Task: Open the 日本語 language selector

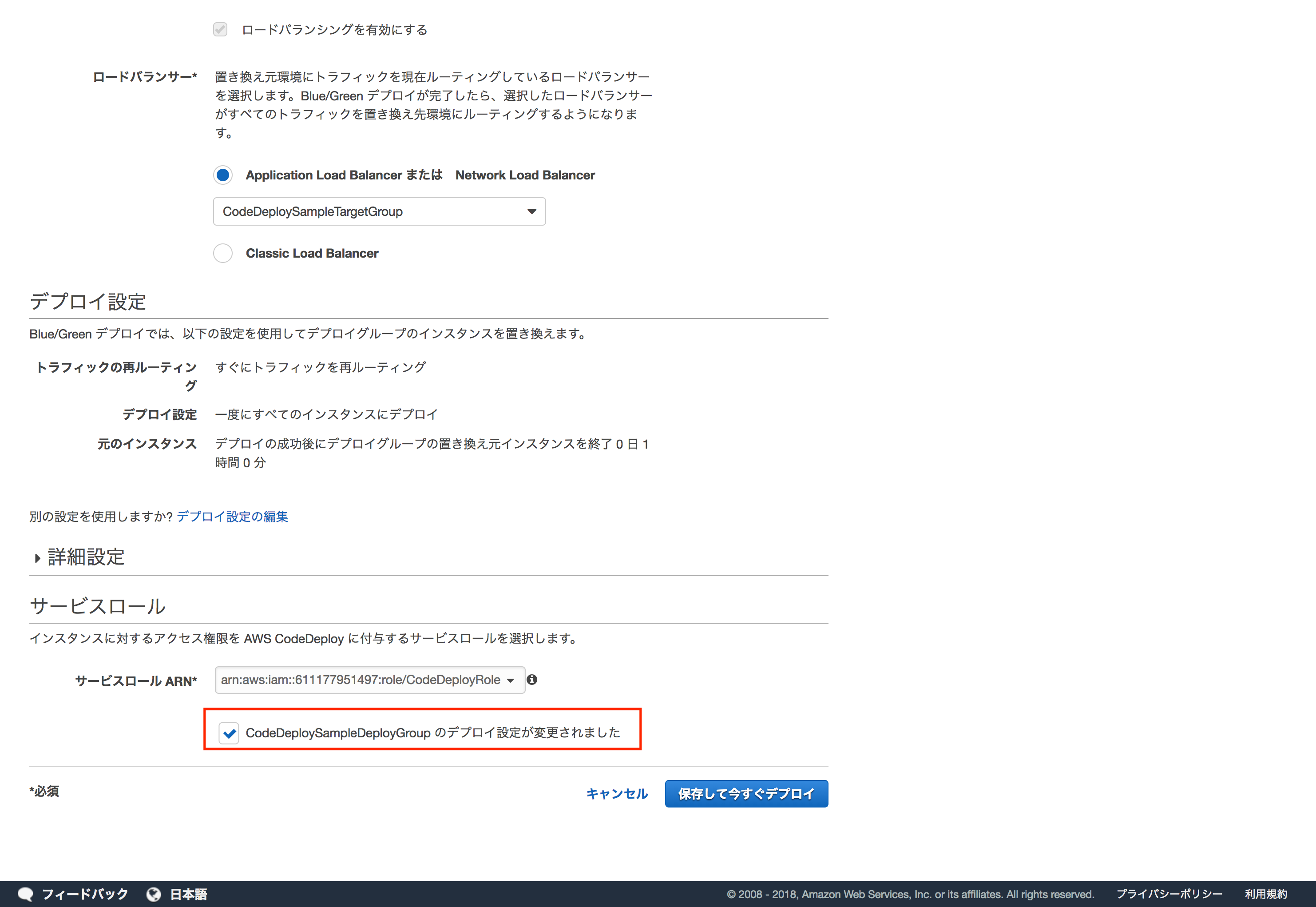Action: tap(189, 894)
